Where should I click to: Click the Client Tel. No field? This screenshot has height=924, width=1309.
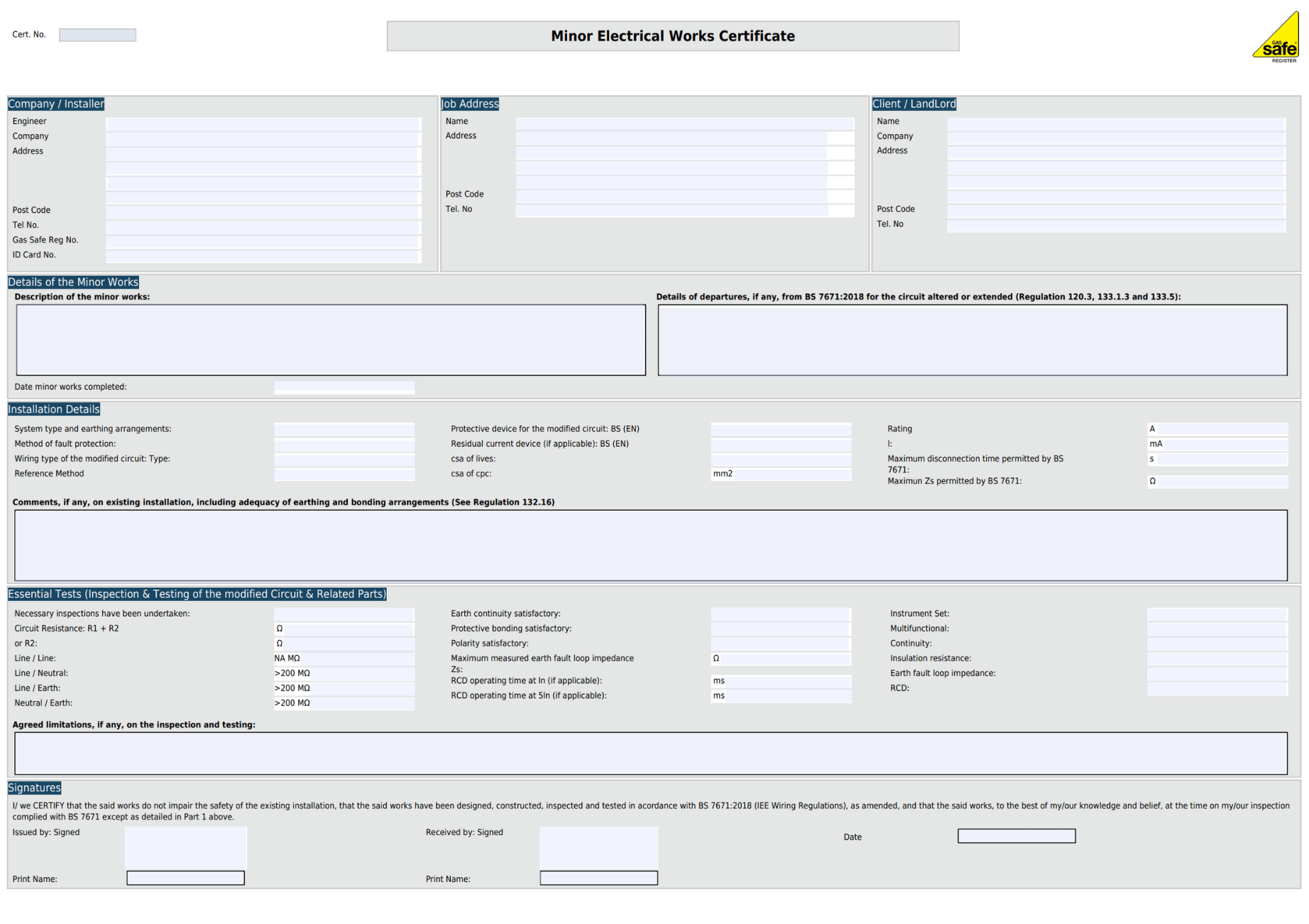pyautogui.click(x=1115, y=225)
